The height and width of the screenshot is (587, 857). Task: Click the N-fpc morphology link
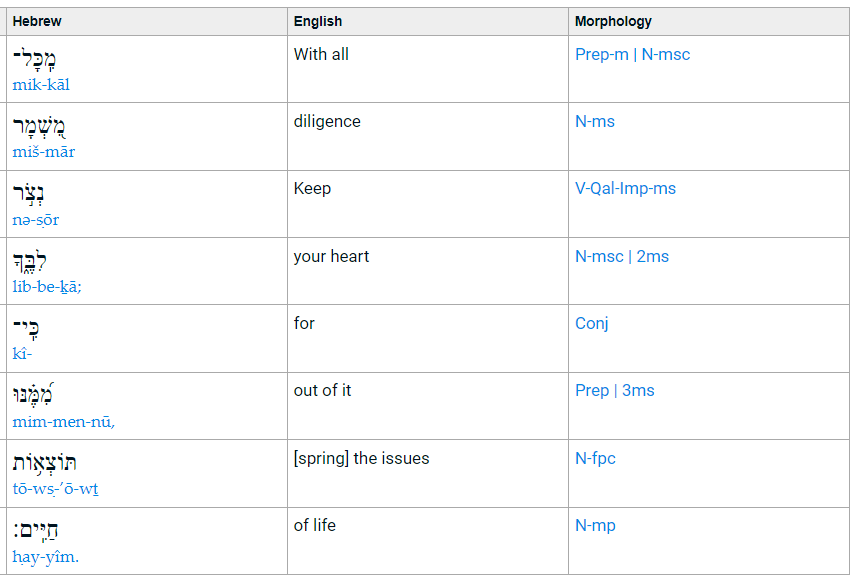coord(595,458)
